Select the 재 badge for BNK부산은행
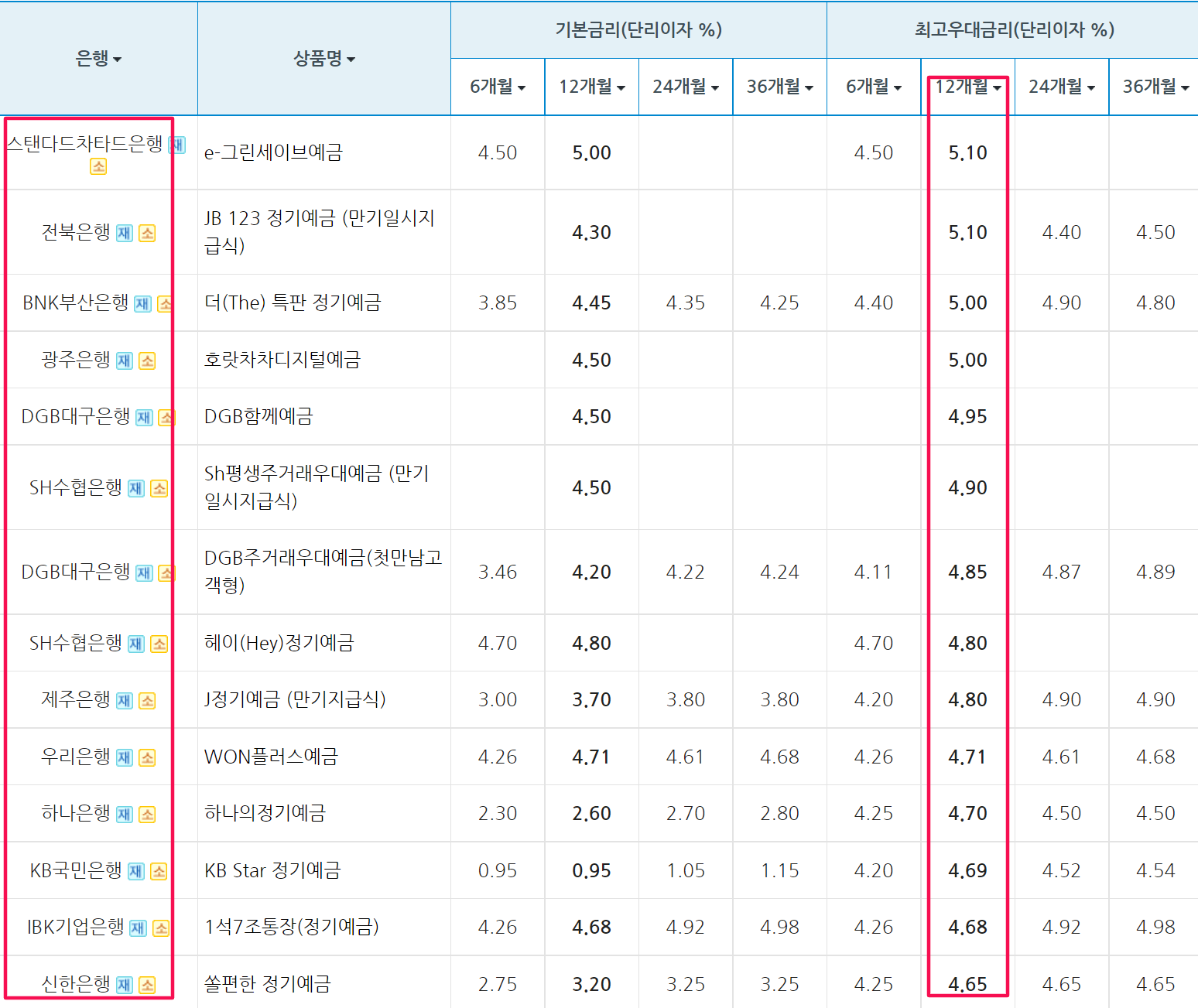This screenshot has width=1198, height=1008. (142, 303)
